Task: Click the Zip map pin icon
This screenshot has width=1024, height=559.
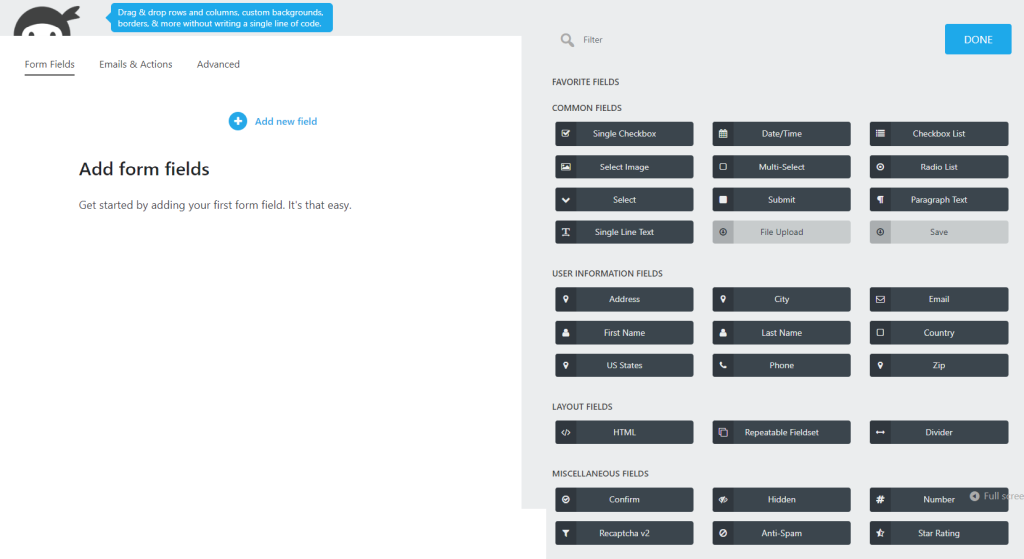Action: coord(880,365)
